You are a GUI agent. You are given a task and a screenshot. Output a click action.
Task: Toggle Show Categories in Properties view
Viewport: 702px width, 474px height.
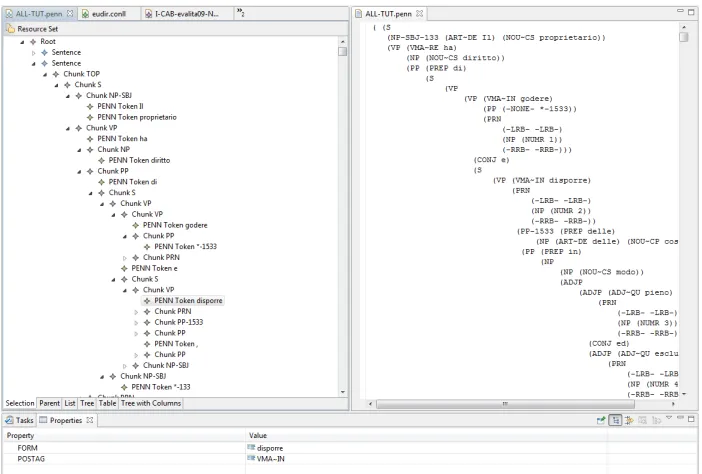tap(616, 420)
